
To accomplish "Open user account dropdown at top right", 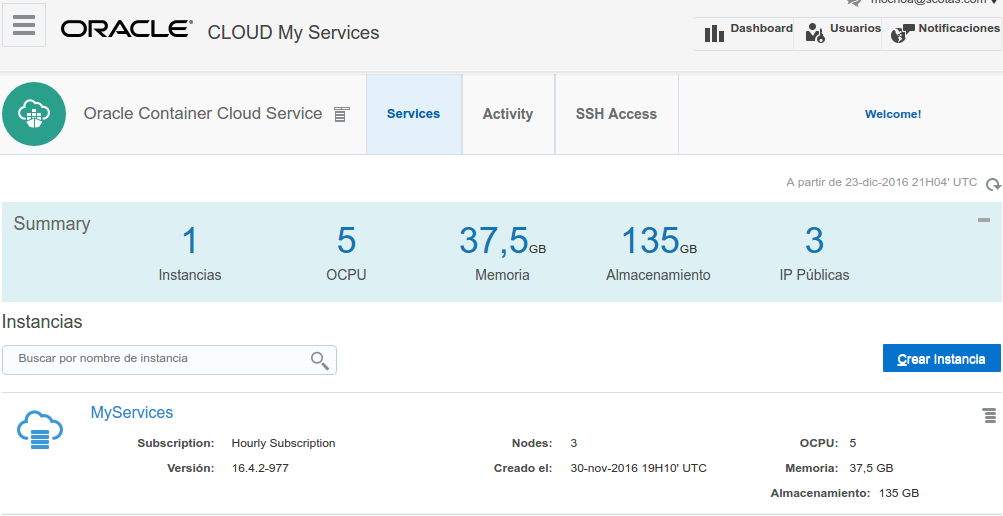I will 935,2.
